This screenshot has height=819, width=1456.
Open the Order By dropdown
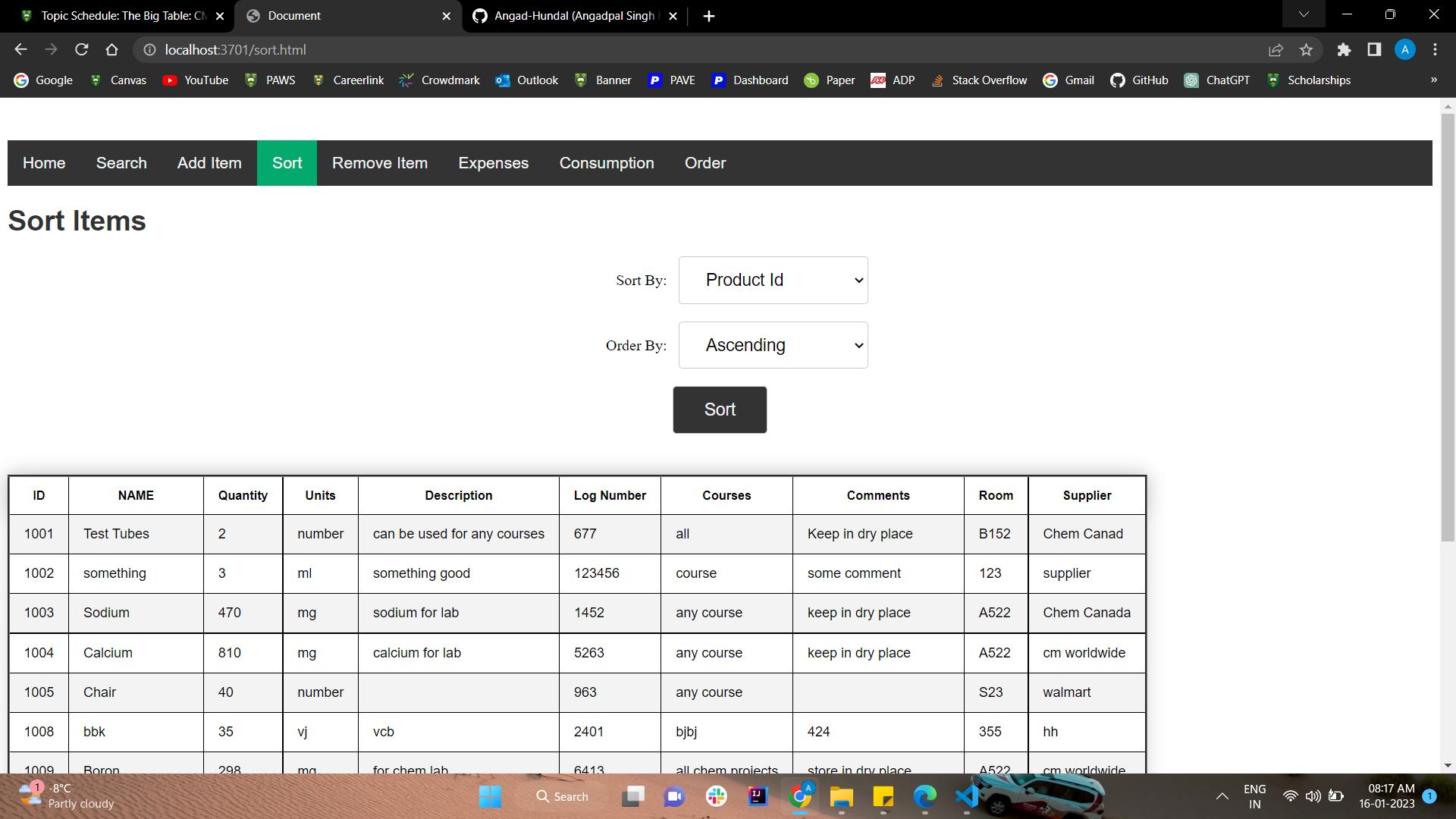773,345
